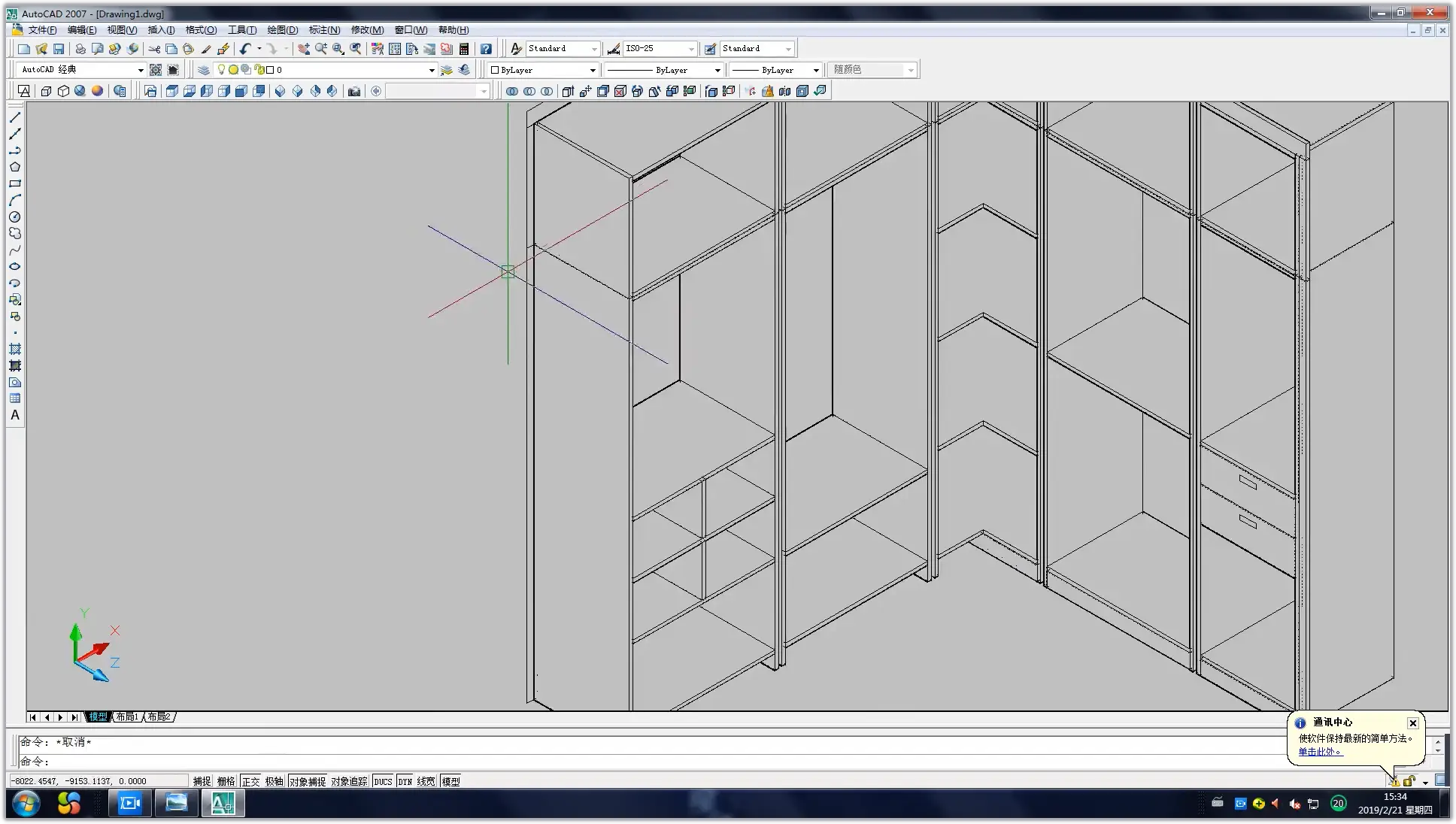Select the multiline Text tool
This screenshot has width=1456, height=824.
(x=15, y=415)
